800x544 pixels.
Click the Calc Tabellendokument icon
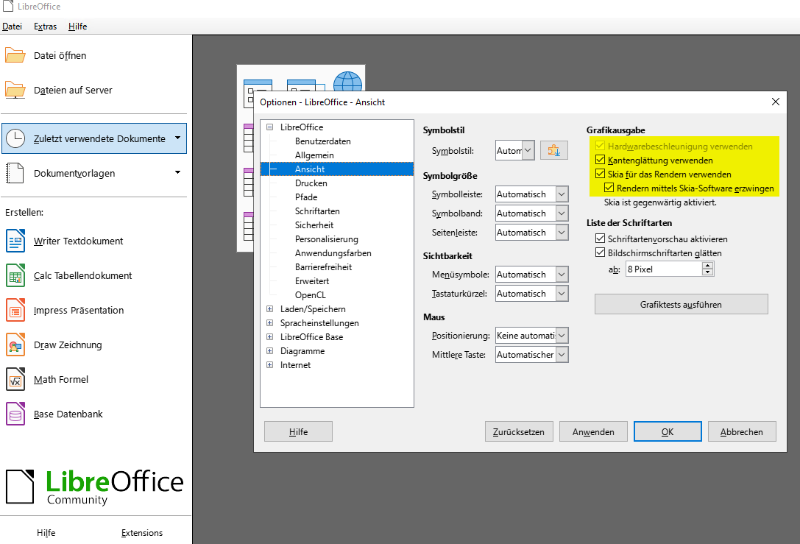tap(15, 276)
